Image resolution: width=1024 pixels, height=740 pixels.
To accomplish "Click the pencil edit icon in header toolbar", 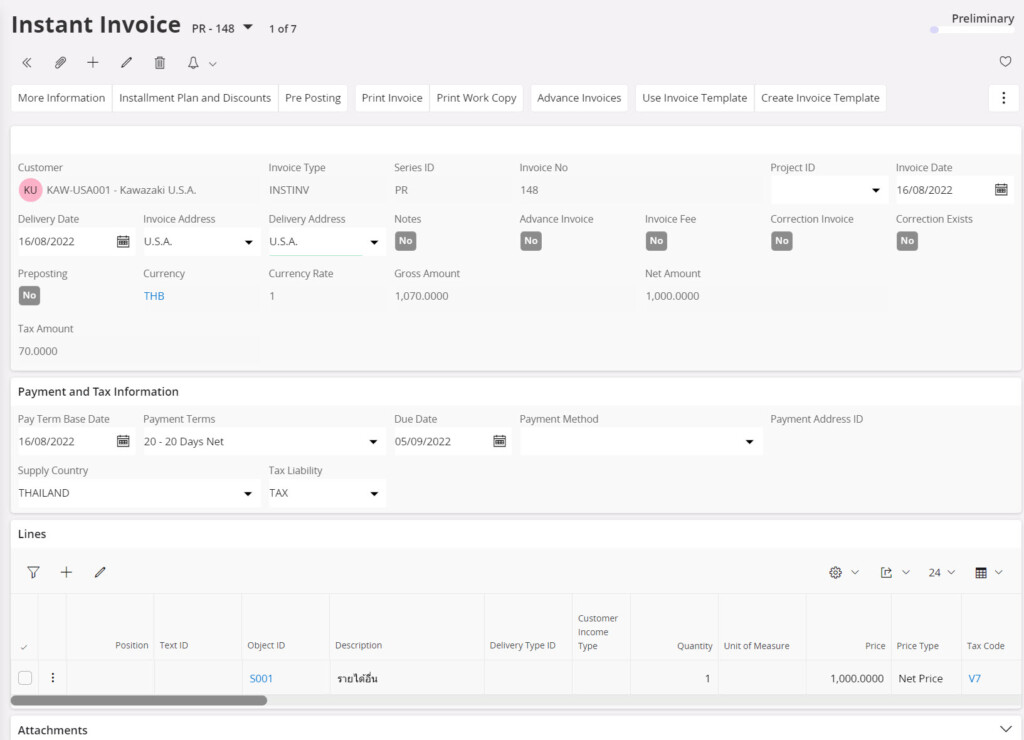I will (126, 63).
